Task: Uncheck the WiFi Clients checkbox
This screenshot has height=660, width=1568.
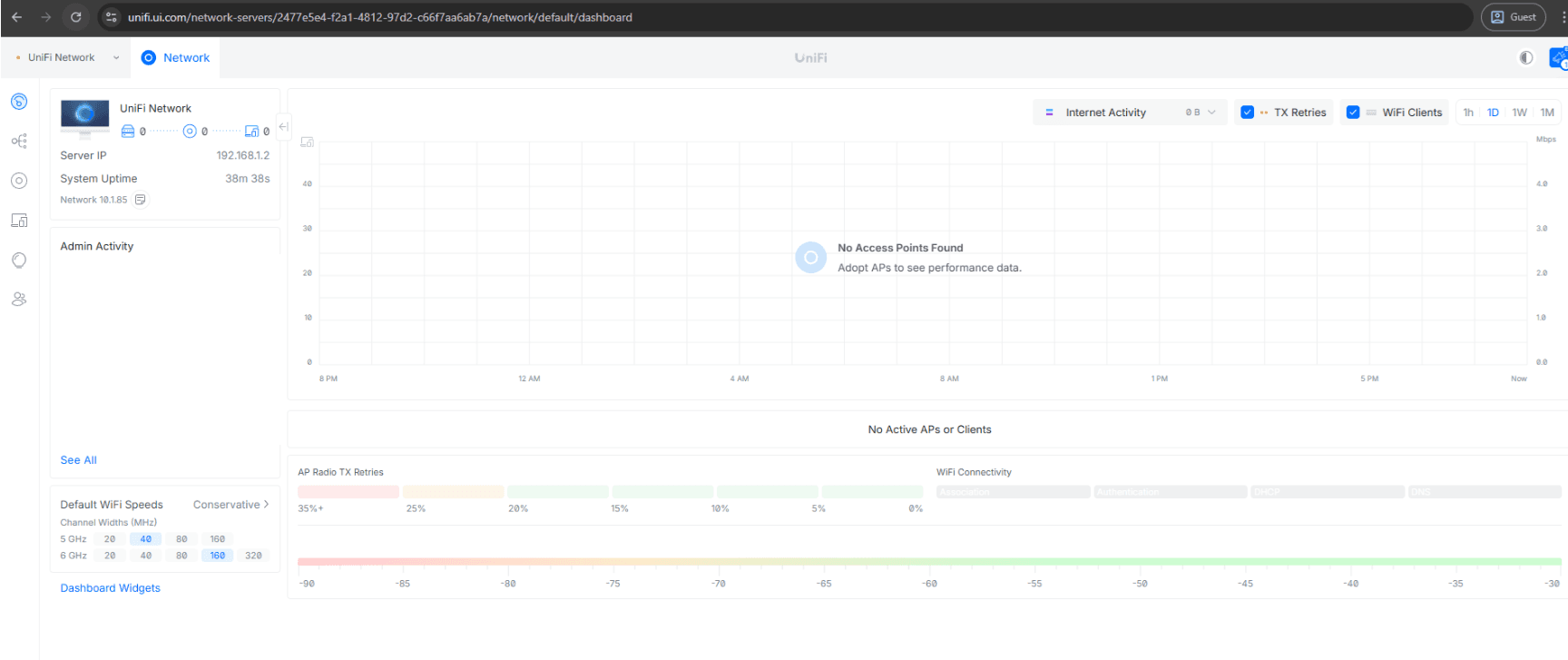Action: point(1353,113)
